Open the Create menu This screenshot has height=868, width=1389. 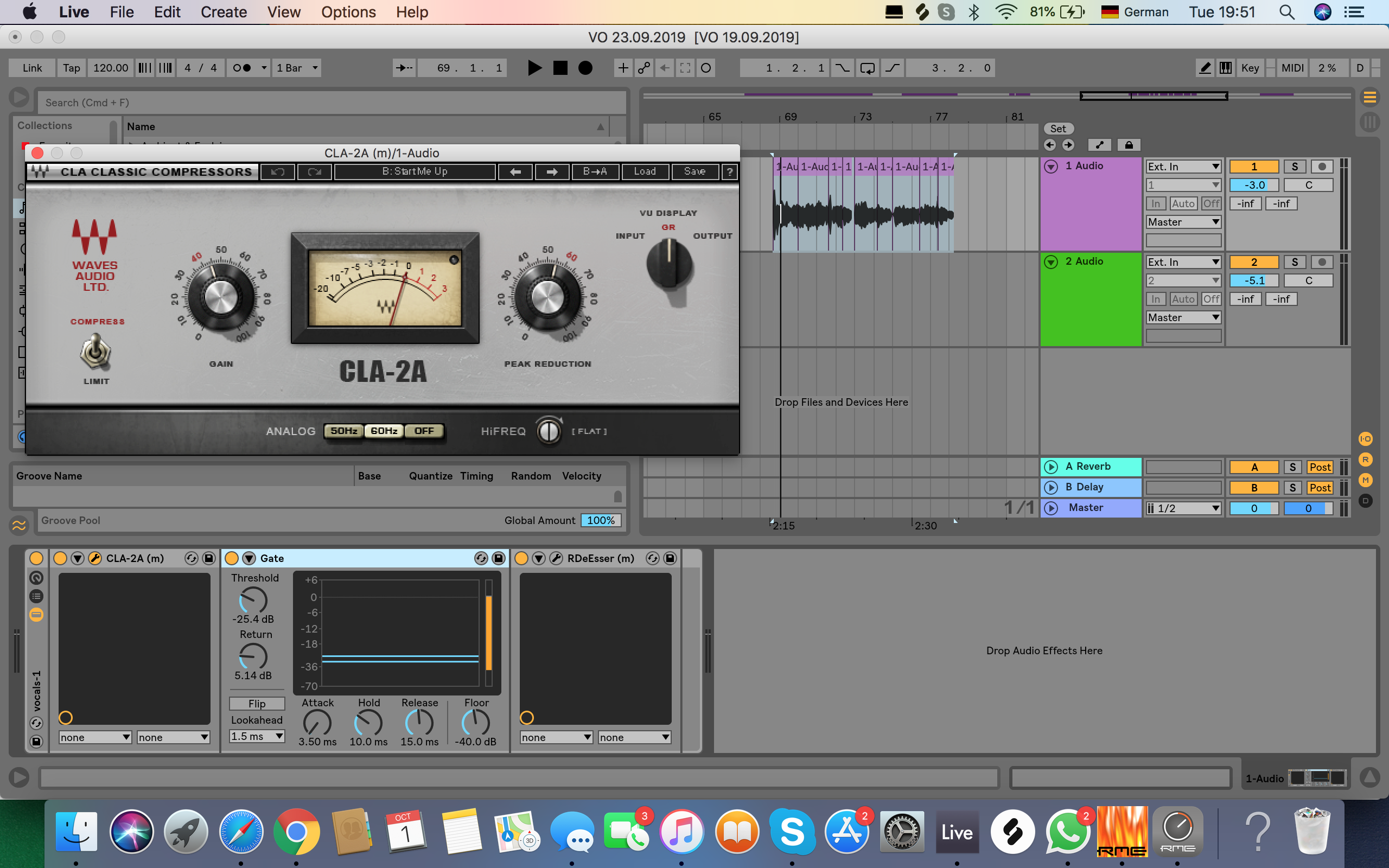click(224, 12)
